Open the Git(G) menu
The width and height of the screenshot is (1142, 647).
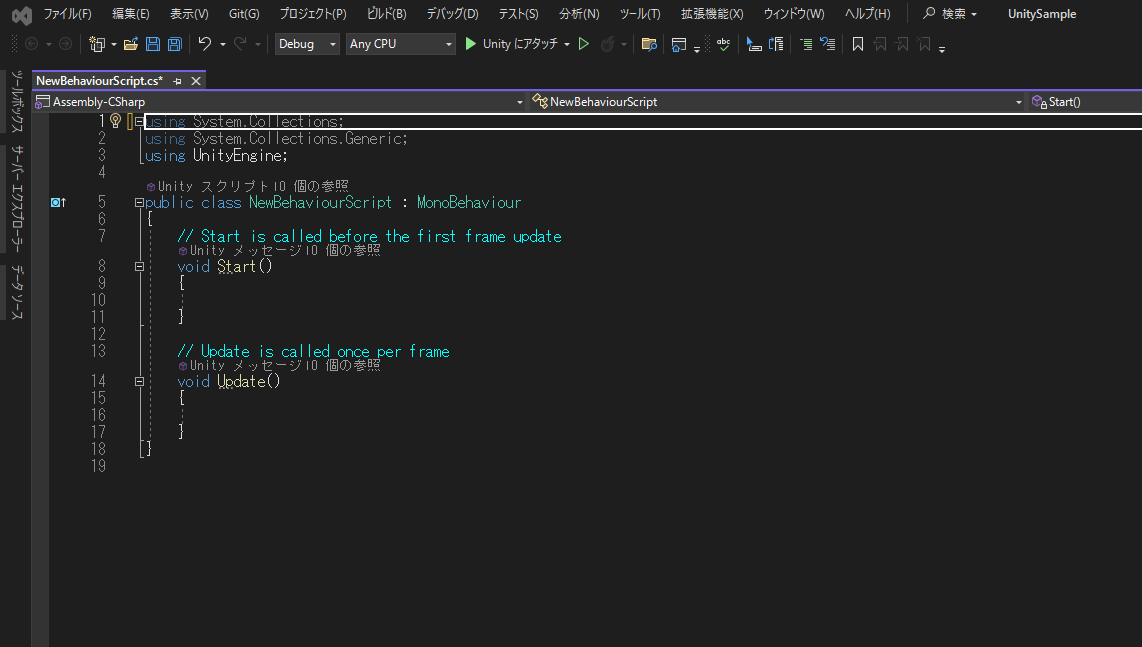[x=243, y=14]
